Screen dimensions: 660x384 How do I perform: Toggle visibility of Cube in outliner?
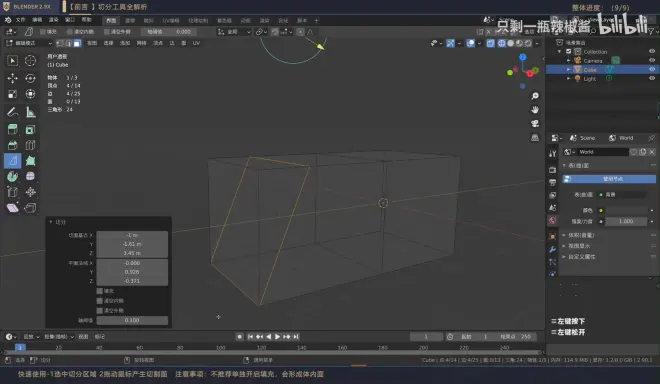point(652,69)
